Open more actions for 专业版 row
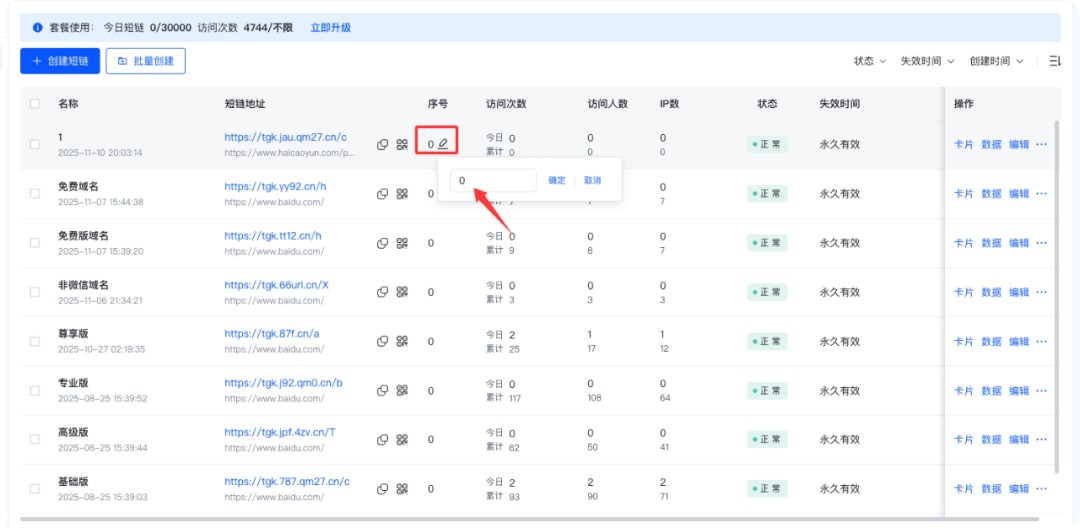 (1041, 390)
